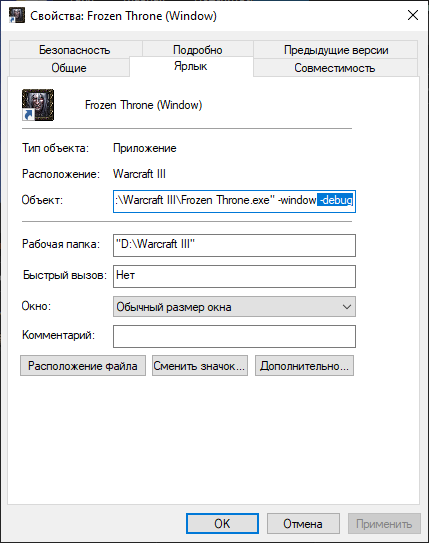The width and height of the screenshot is (429, 543).
Task: Click the Расположение файла button
Action: [83, 365]
